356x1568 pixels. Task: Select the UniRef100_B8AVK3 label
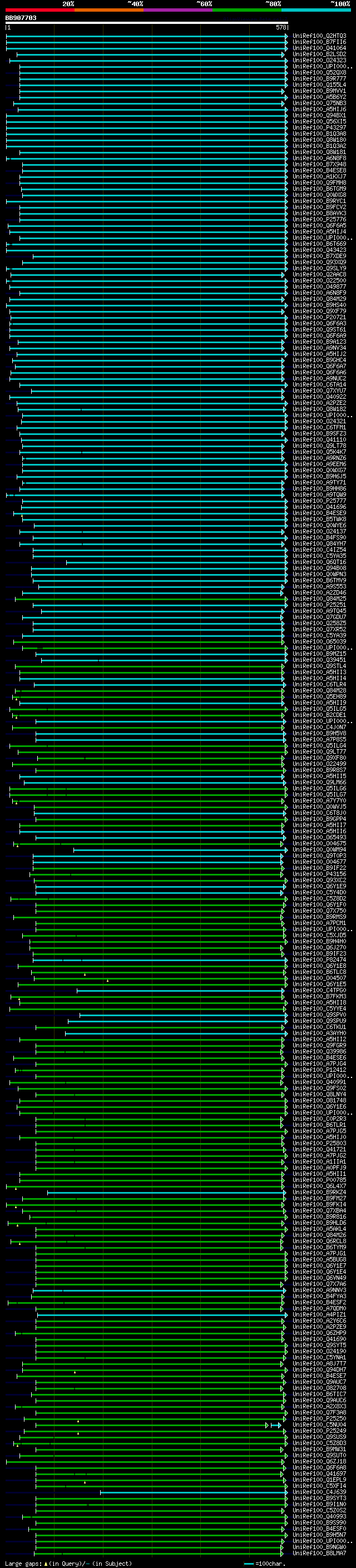tap(319, 214)
